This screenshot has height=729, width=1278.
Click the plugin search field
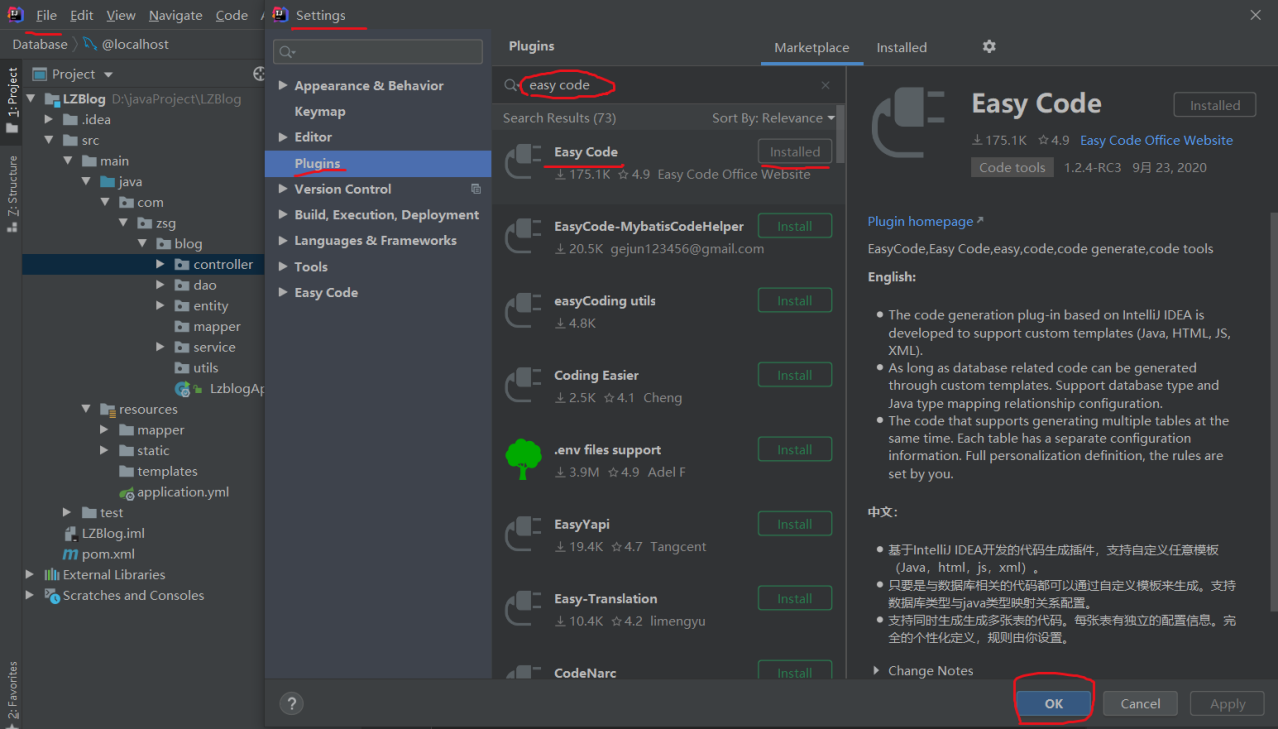point(669,86)
